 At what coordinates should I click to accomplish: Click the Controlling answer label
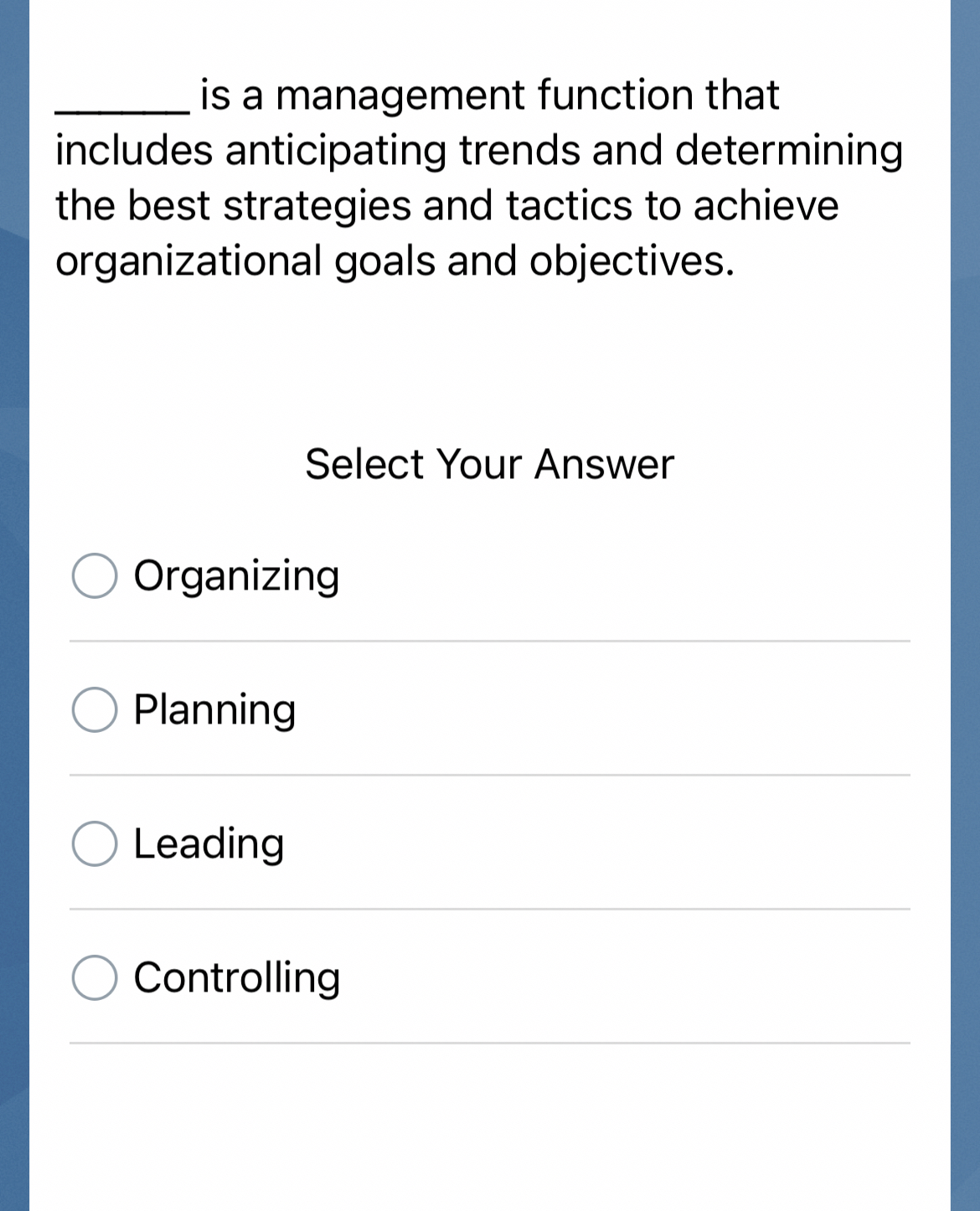point(236,977)
